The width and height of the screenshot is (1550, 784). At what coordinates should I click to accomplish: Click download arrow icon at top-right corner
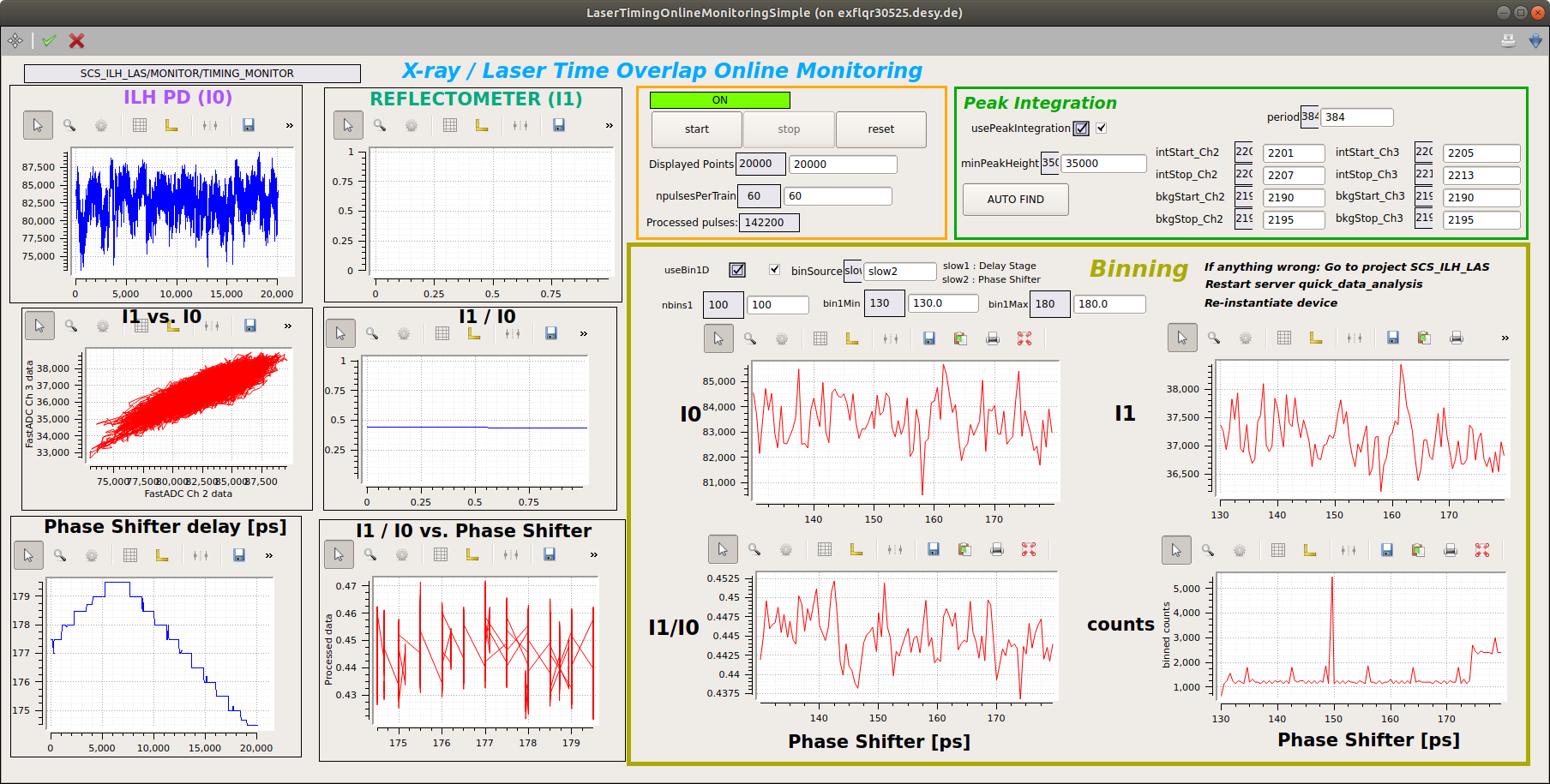pos(1535,40)
